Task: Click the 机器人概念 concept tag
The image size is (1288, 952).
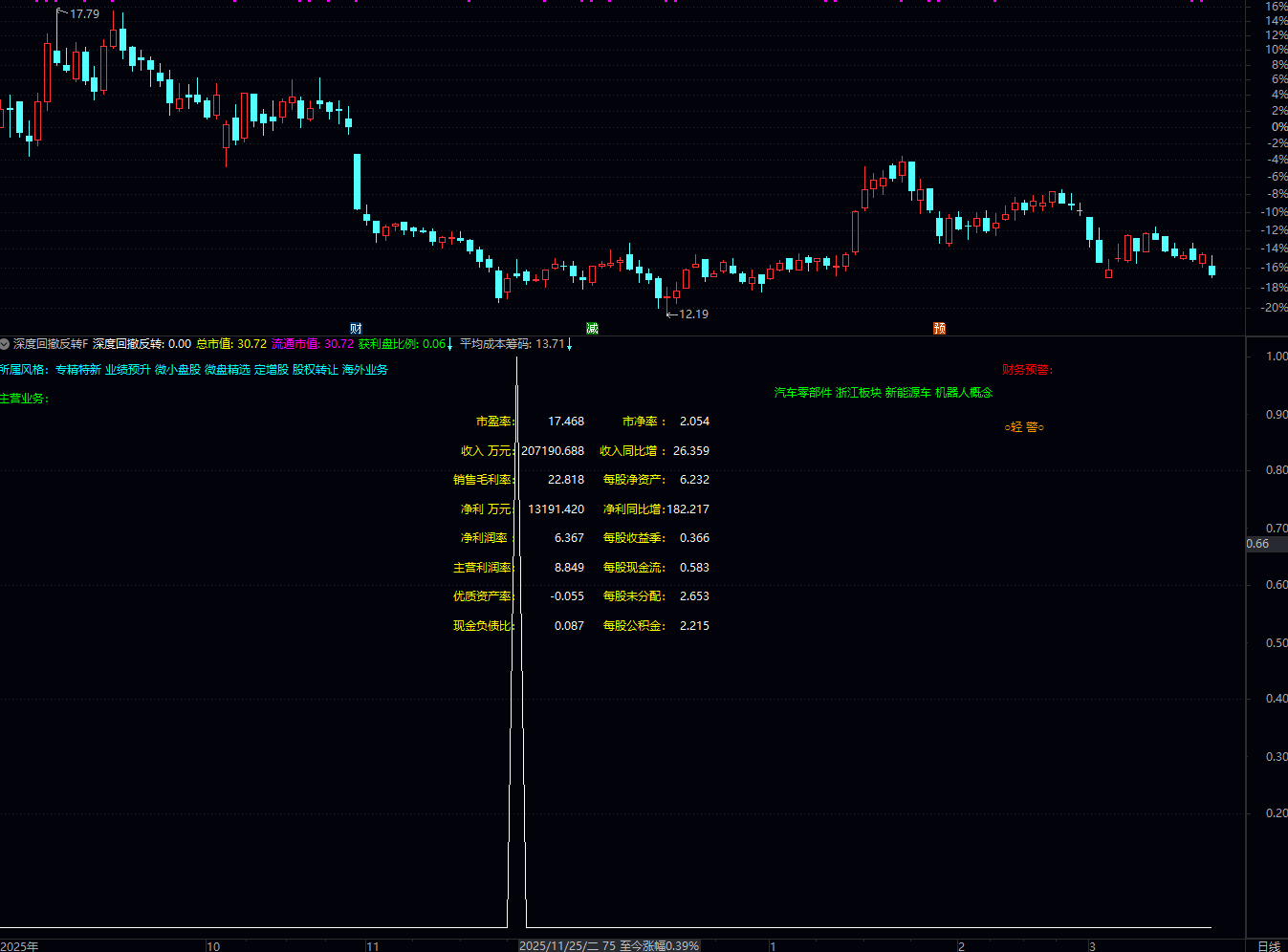Action: click(964, 393)
